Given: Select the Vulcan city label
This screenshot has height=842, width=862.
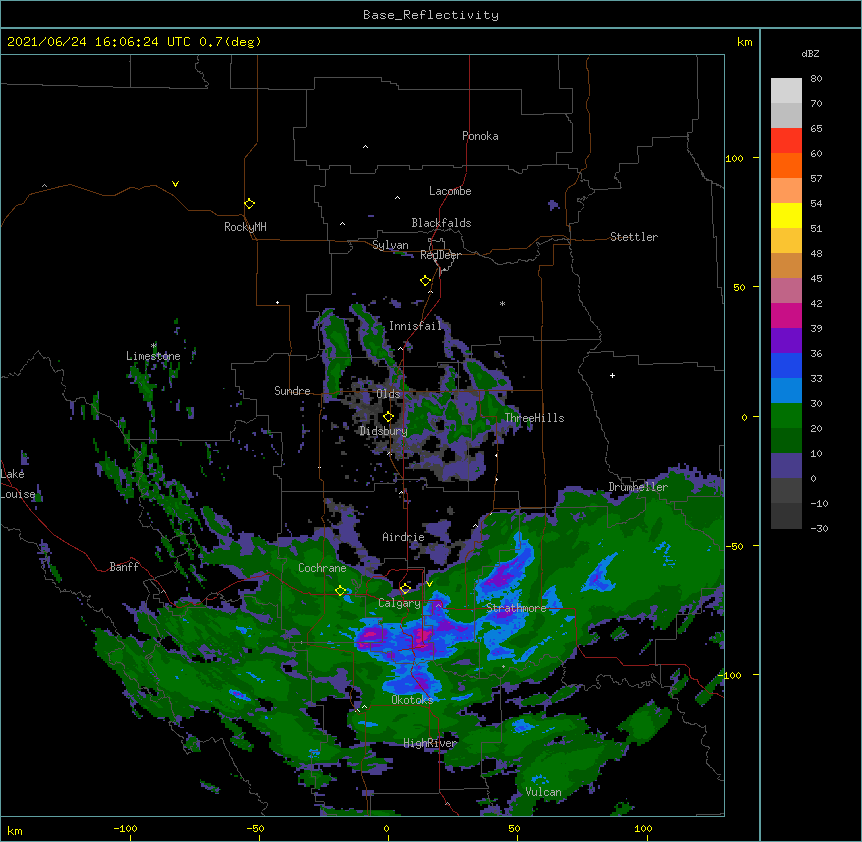Looking at the screenshot, I should [x=543, y=792].
